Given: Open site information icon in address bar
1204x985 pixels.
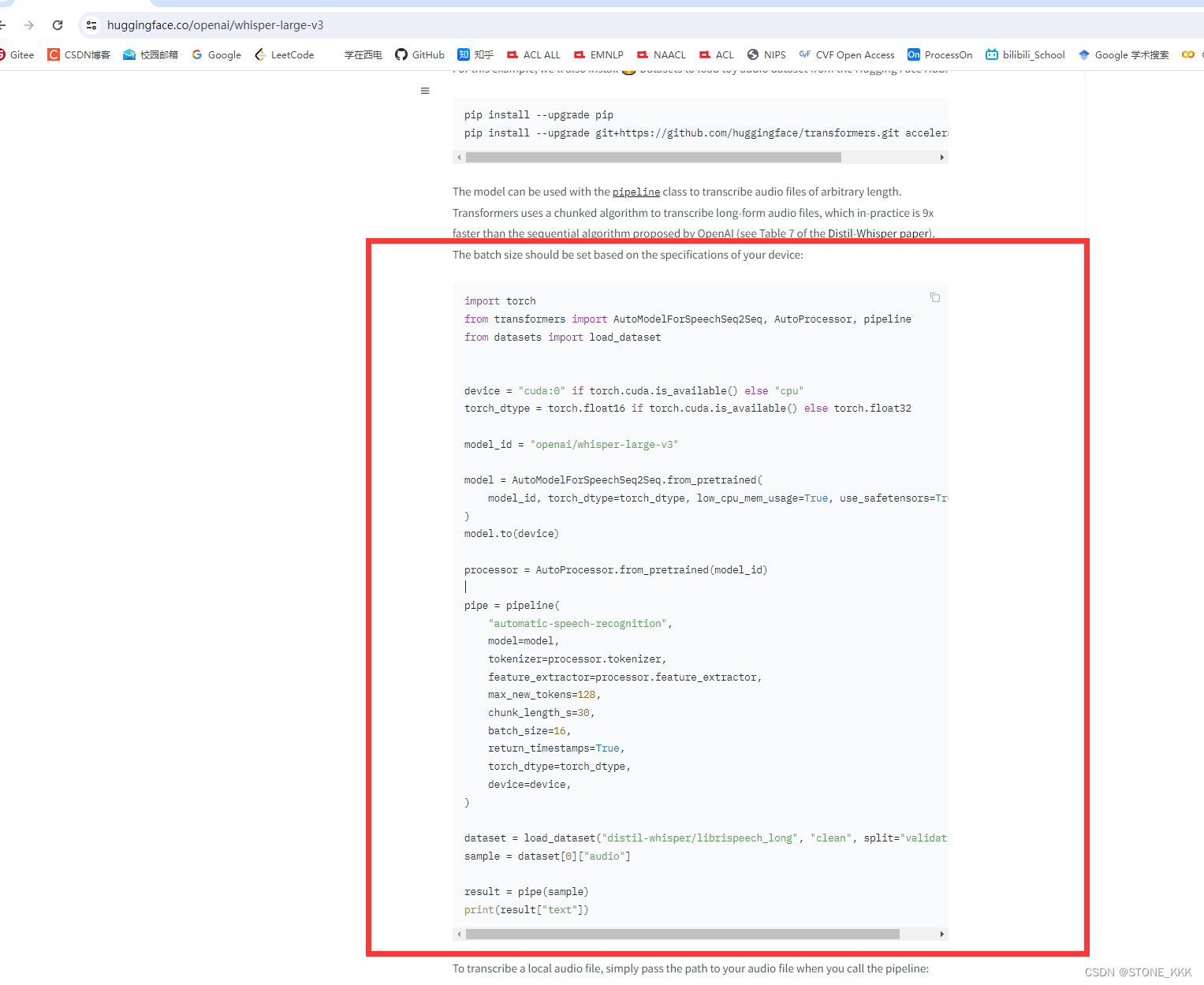Looking at the screenshot, I should coord(91,25).
